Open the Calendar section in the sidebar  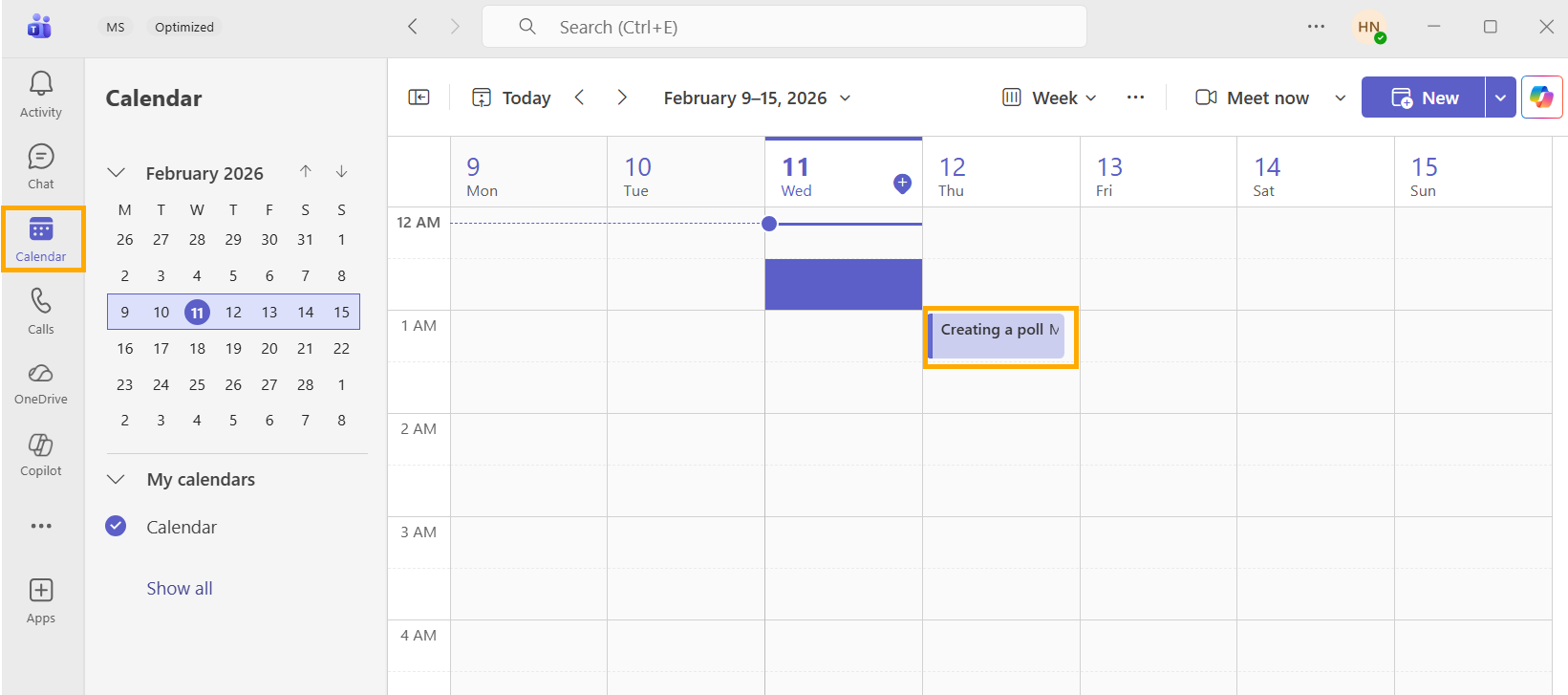(x=41, y=239)
